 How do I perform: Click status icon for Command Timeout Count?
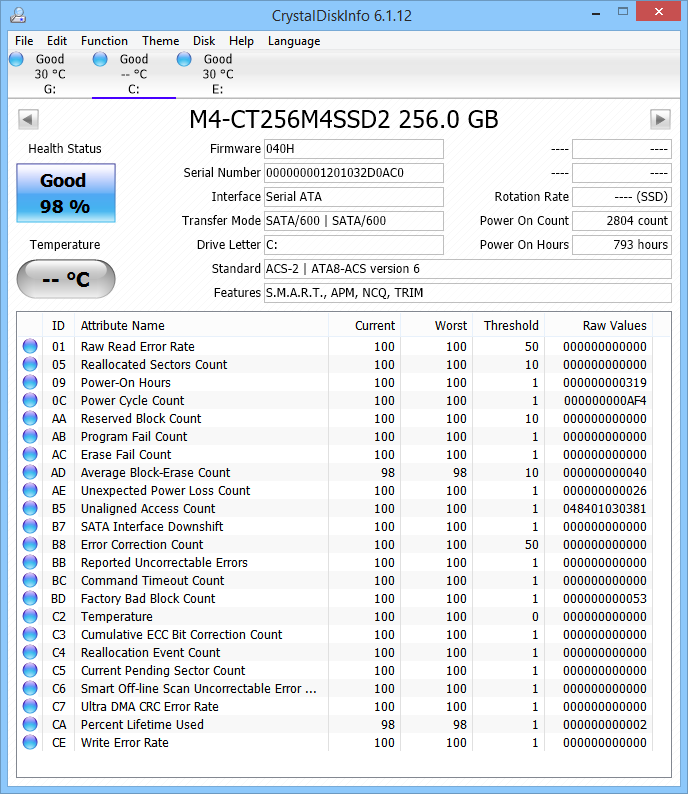(x=30, y=580)
